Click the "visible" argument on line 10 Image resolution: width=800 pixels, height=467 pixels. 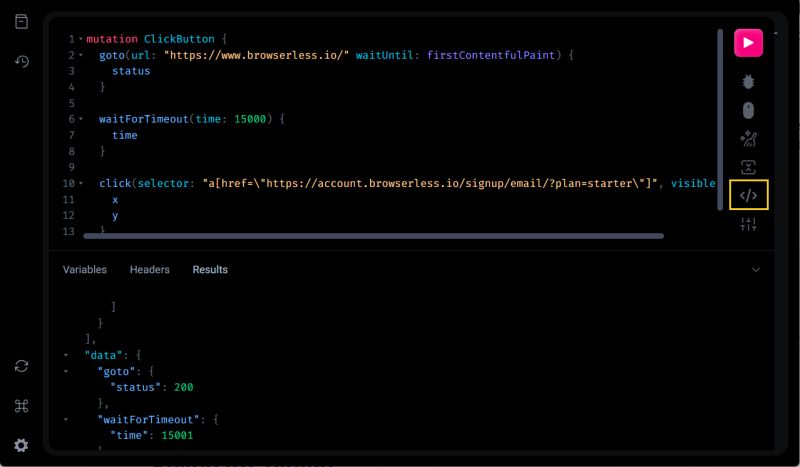tap(693, 183)
